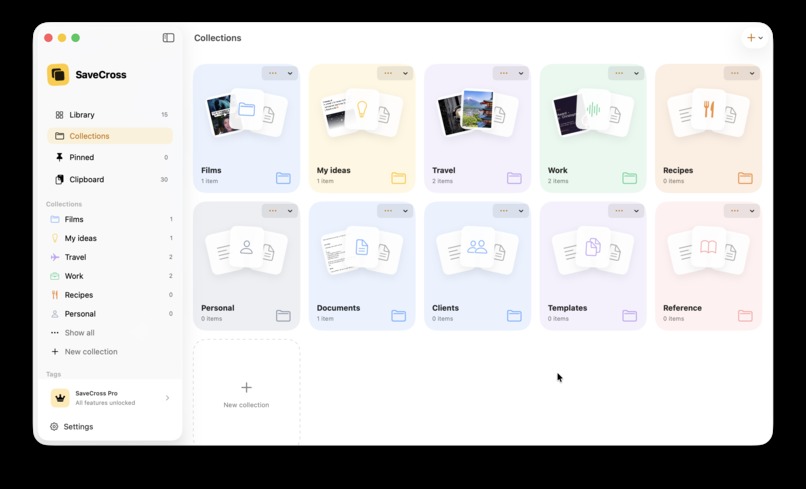Go to Library in the sidebar

point(110,115)
